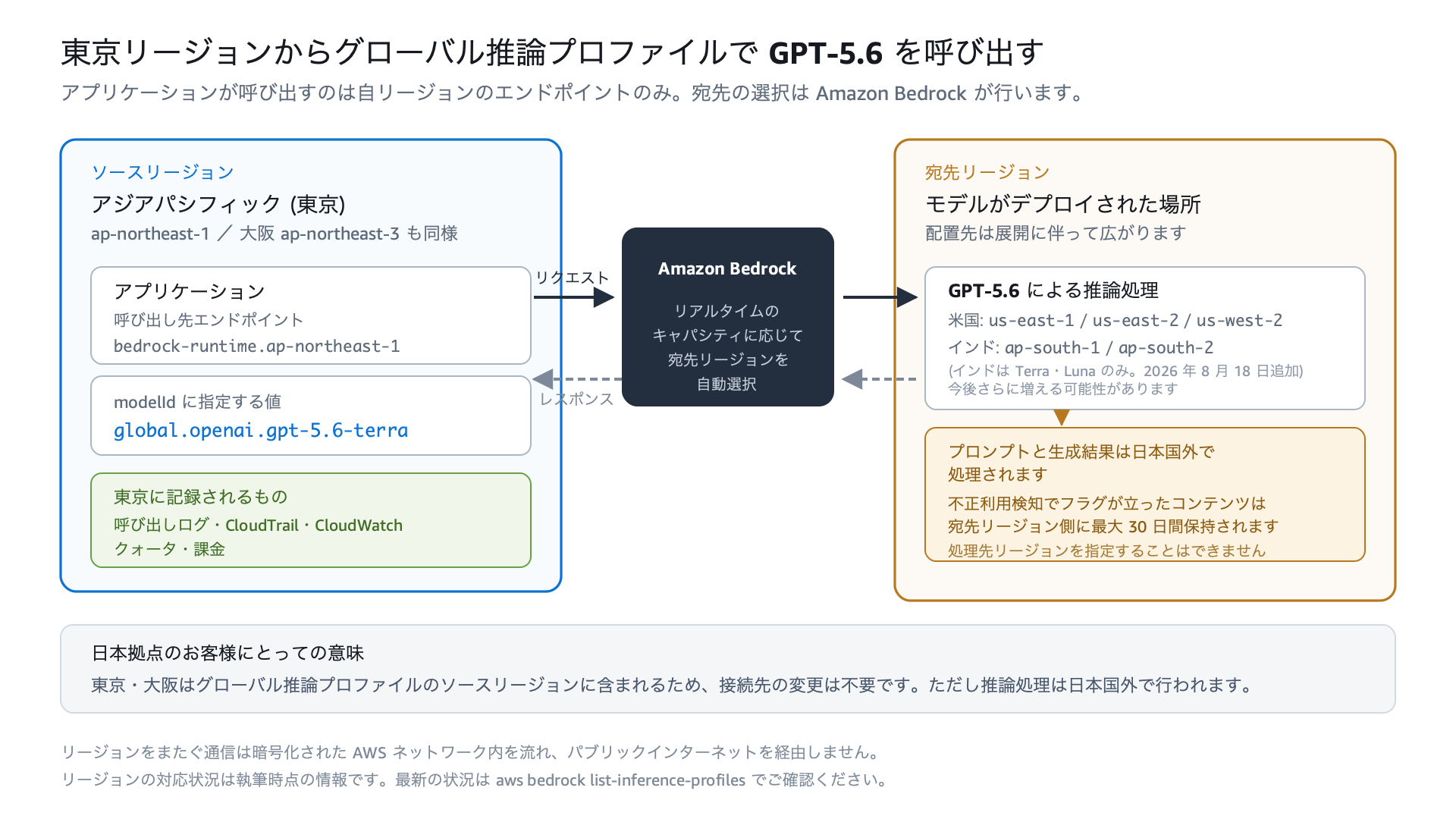1456x819 pixels.
Task: Click the line 宛先リージョン側に最大 30 日間保持されます
Action: 1113,526
